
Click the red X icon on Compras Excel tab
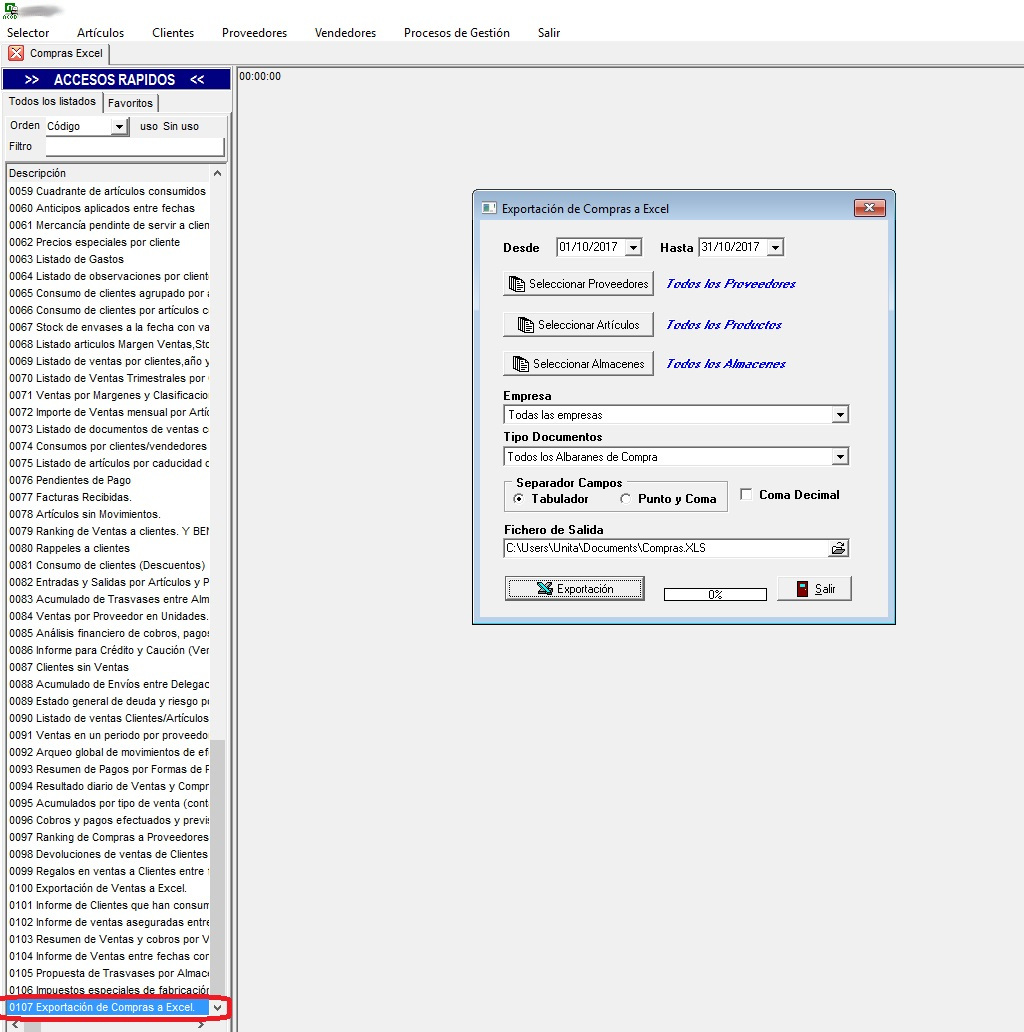pos(16,53)
